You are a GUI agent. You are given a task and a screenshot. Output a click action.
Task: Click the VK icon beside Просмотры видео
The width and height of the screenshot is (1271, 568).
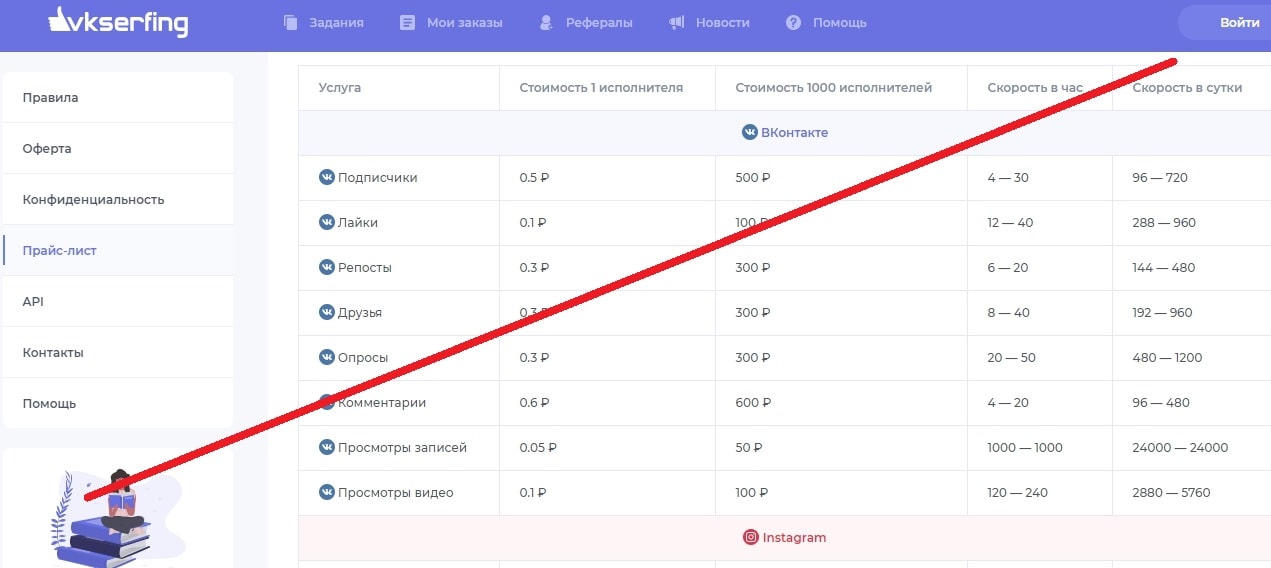coord(326,492)
